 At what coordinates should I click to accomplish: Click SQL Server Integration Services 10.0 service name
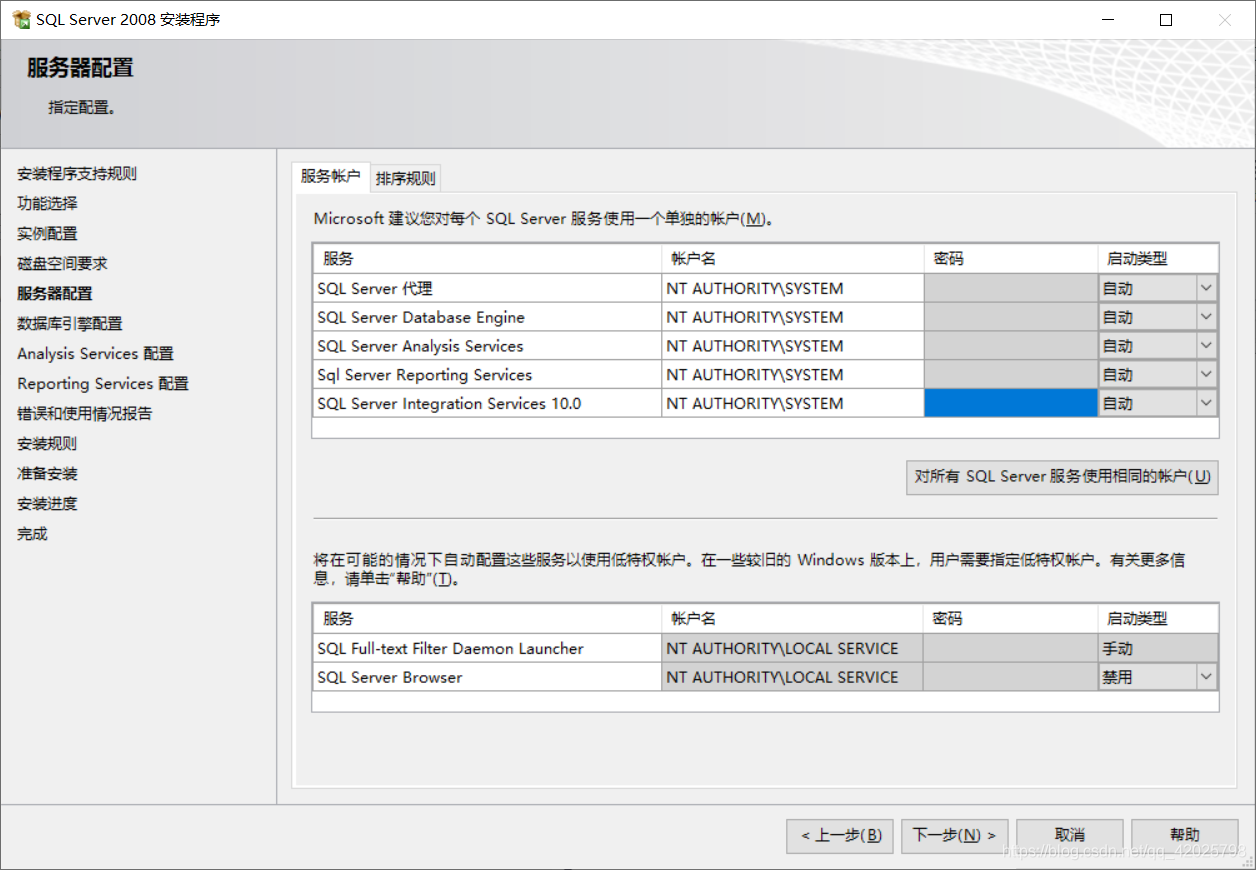click(449, 403)
